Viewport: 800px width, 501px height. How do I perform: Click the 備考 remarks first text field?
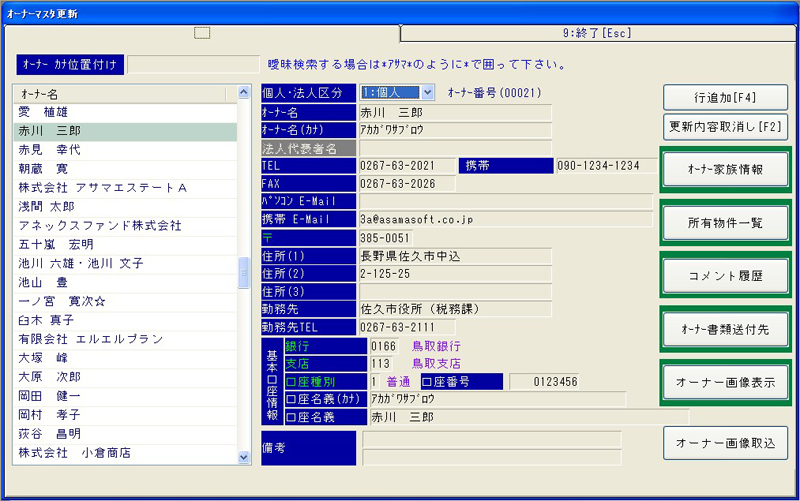pos(490,439)
